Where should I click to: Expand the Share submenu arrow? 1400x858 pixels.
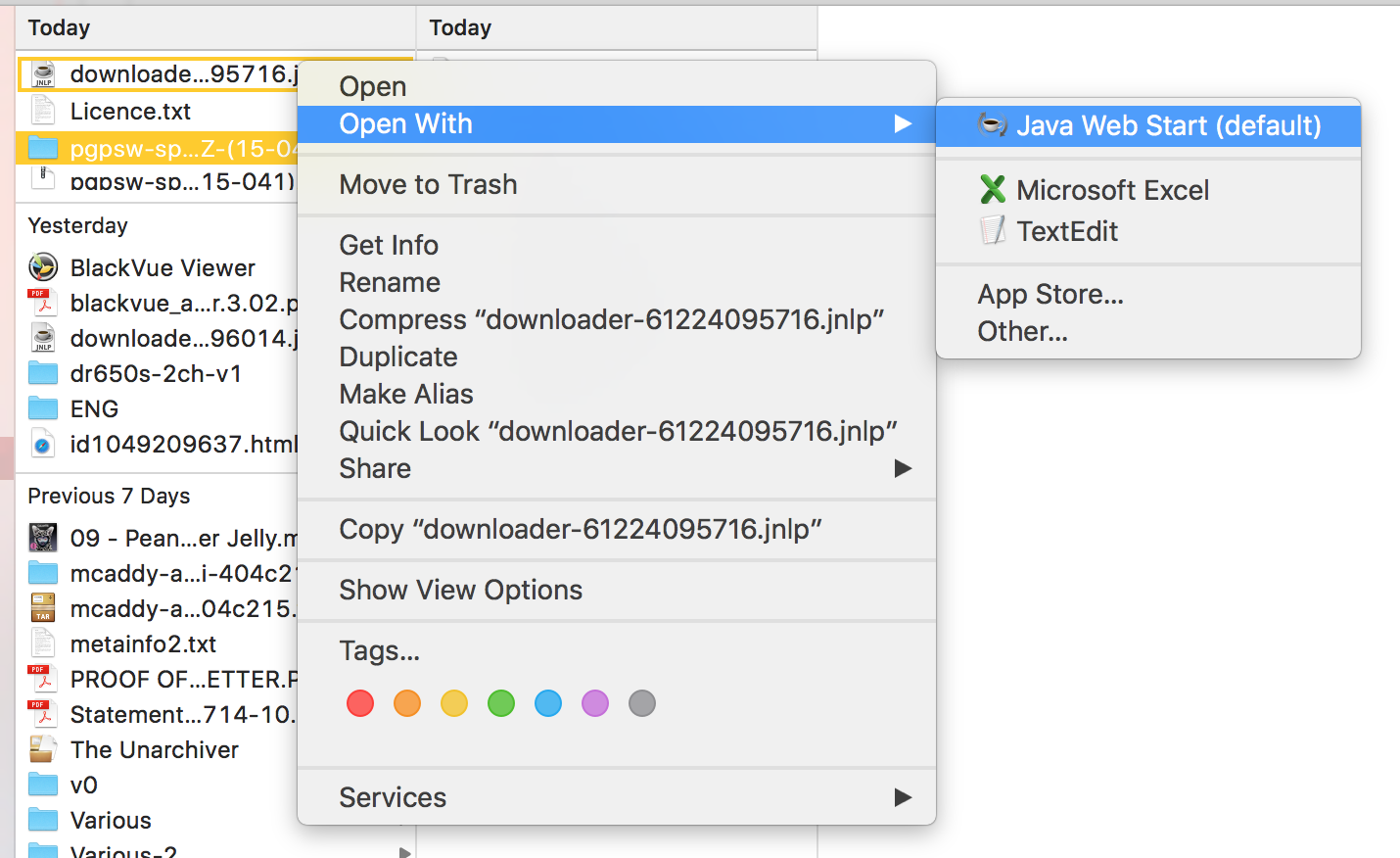pyautogui.click(x=902, y=469)
